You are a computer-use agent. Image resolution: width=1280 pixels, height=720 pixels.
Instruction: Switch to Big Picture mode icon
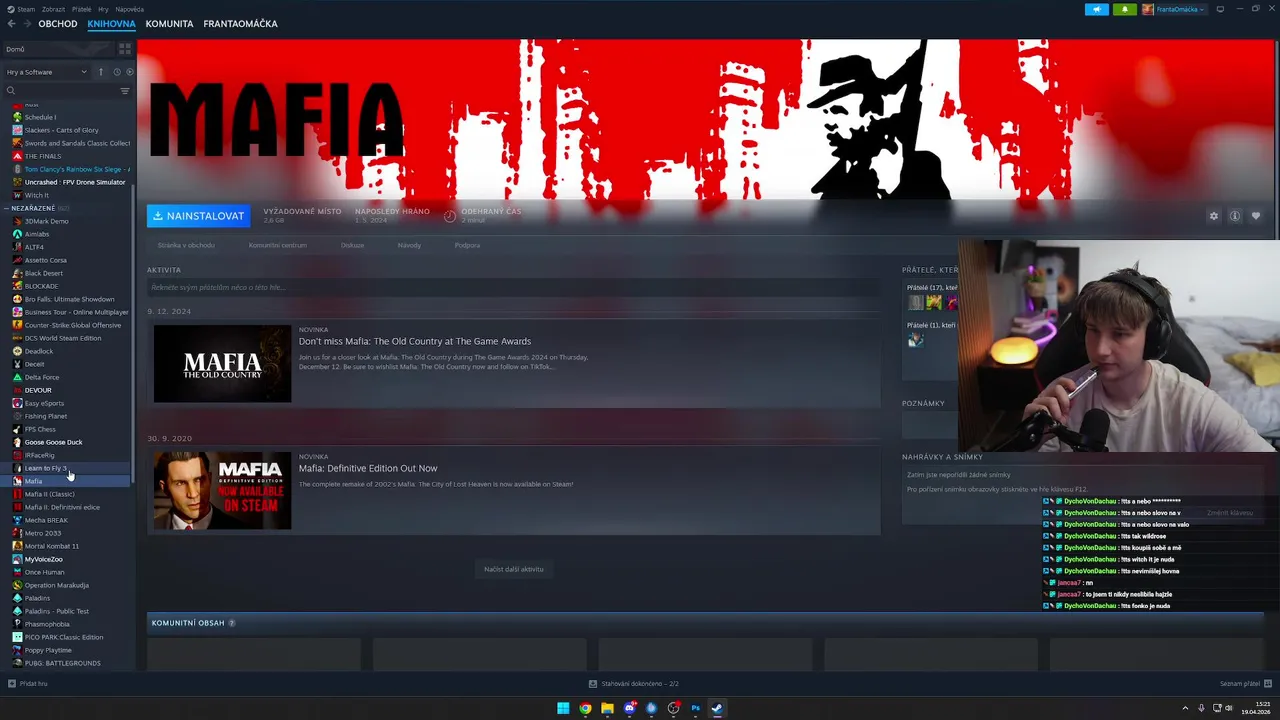click(1218, 9)
